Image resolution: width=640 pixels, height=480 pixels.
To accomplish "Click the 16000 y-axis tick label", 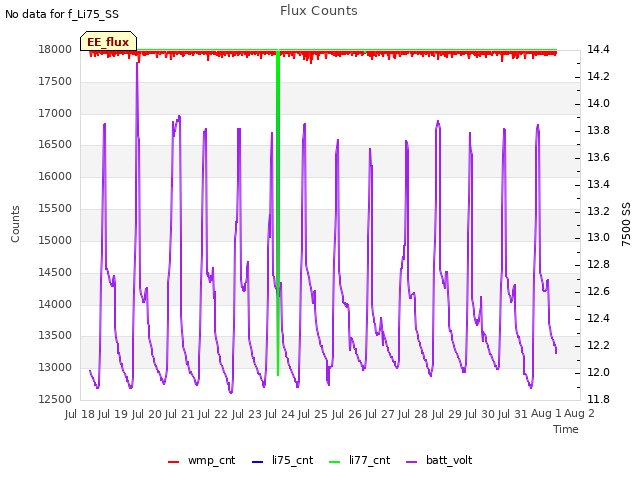I will 55,176.
